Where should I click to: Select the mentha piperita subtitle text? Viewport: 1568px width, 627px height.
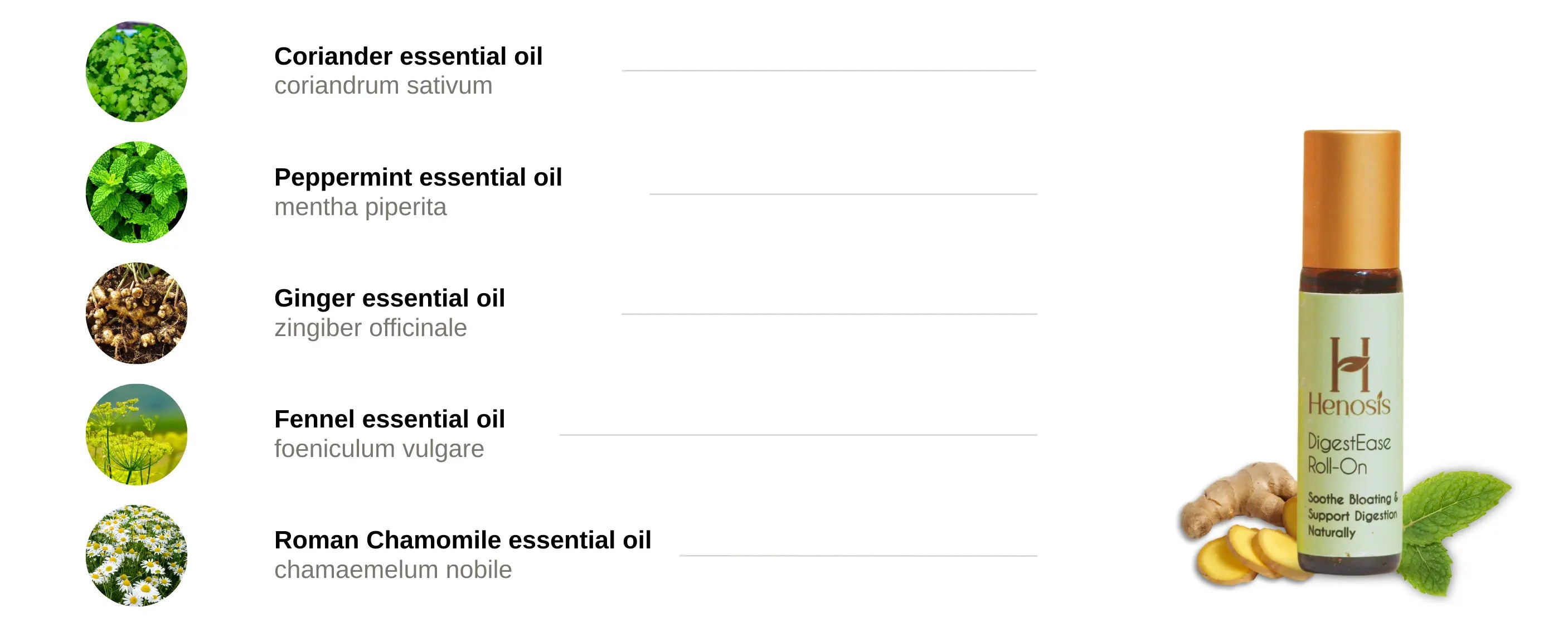pos(360,207)
